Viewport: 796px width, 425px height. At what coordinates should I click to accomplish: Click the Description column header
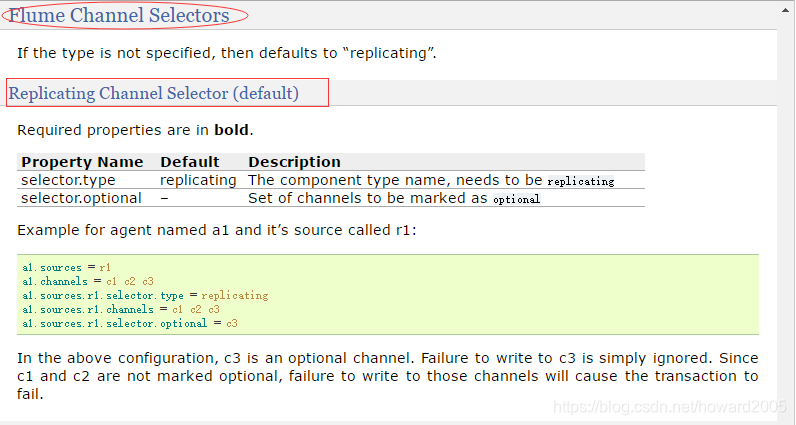294,162
